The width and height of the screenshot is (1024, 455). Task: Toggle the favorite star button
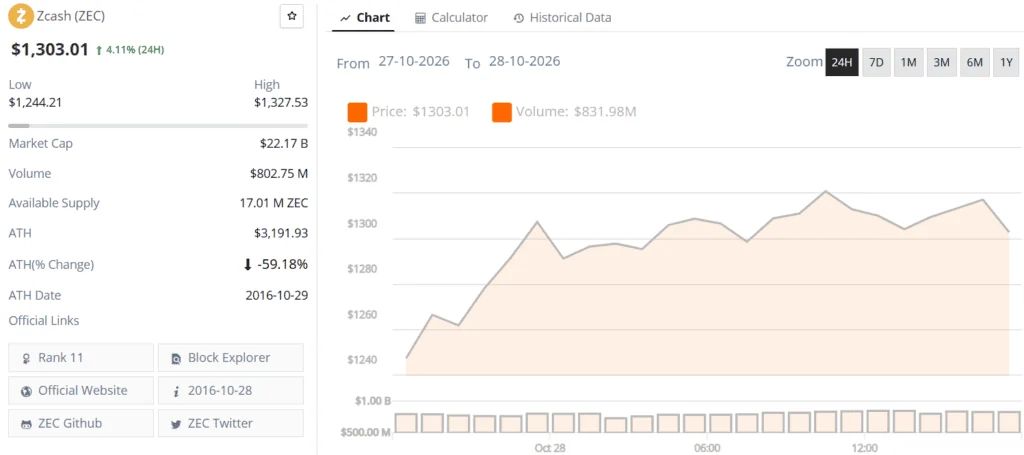(291, 16)
